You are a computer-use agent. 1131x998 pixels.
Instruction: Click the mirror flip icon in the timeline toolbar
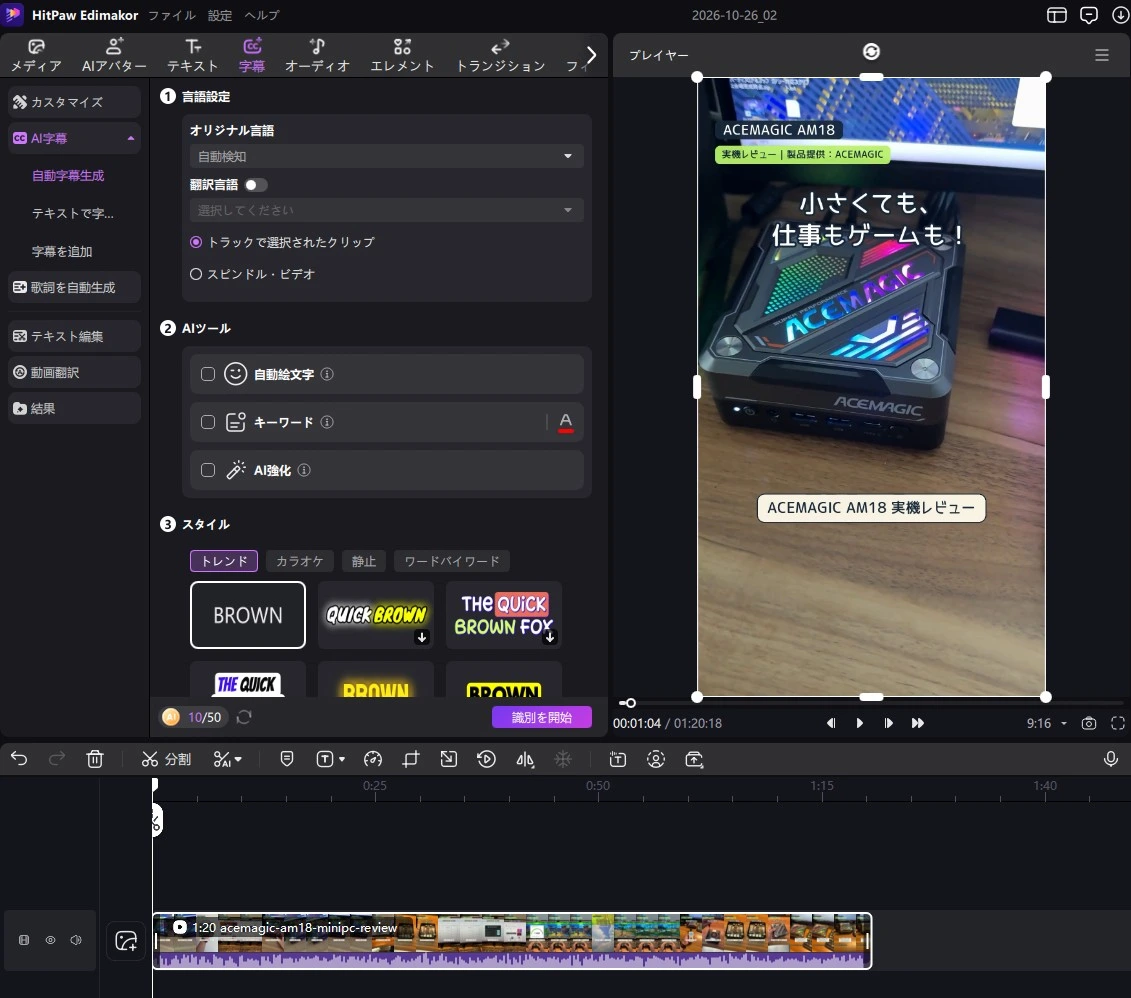coord(525,759)
